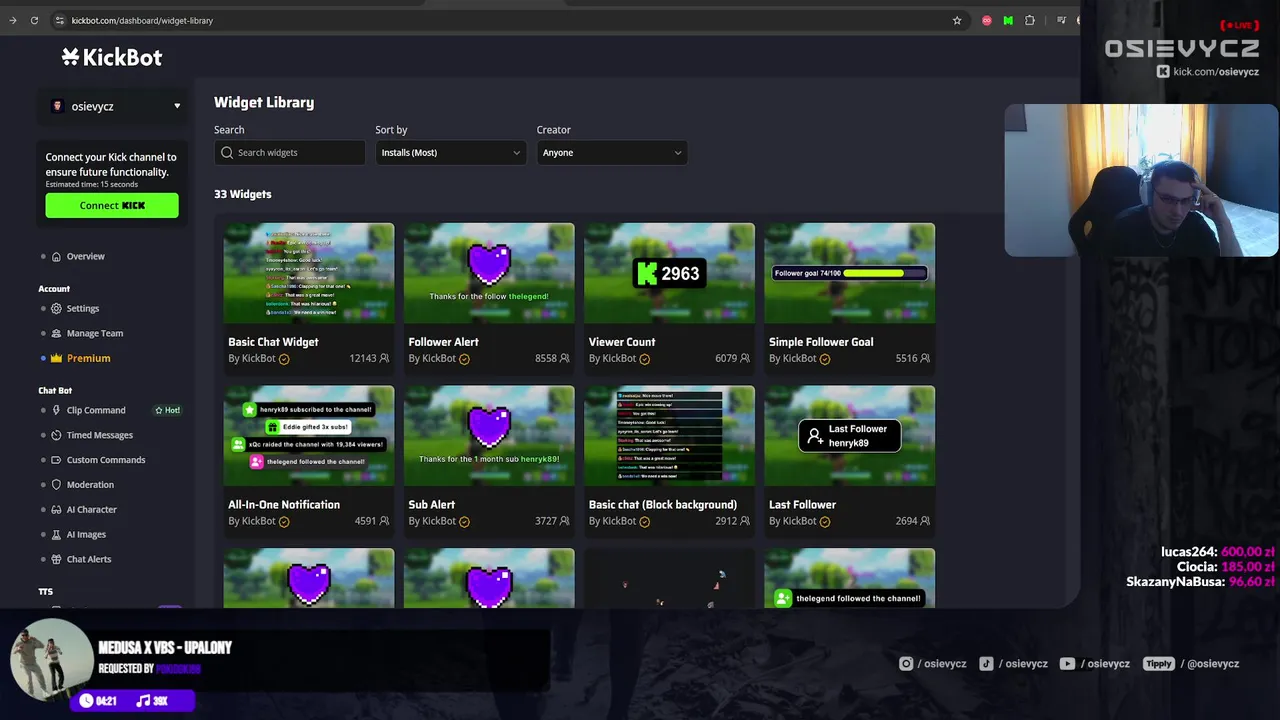Click the AI Images flask icon
This screenshot has width=1280, height=720.
click(57, 535)
